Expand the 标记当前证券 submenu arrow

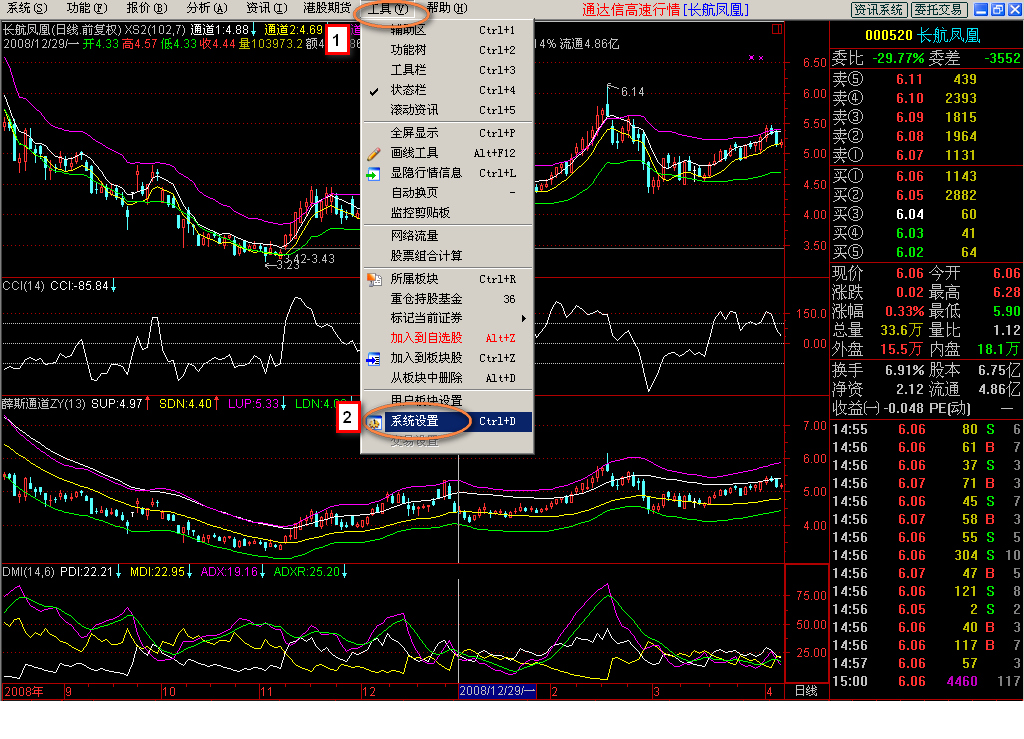[524, 319]
